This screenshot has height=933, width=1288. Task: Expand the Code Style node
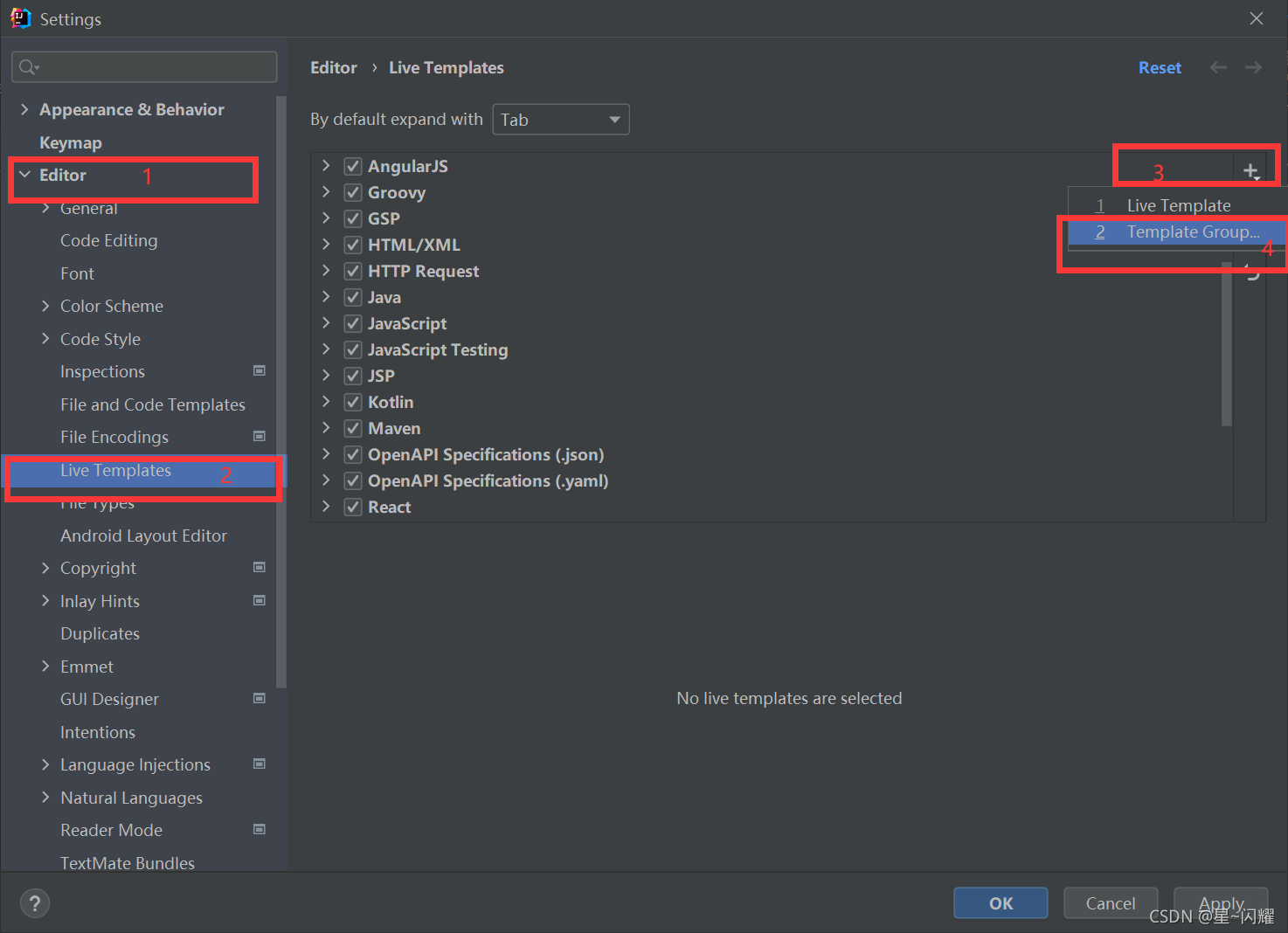pyautogui.click(x=45, y=339)
